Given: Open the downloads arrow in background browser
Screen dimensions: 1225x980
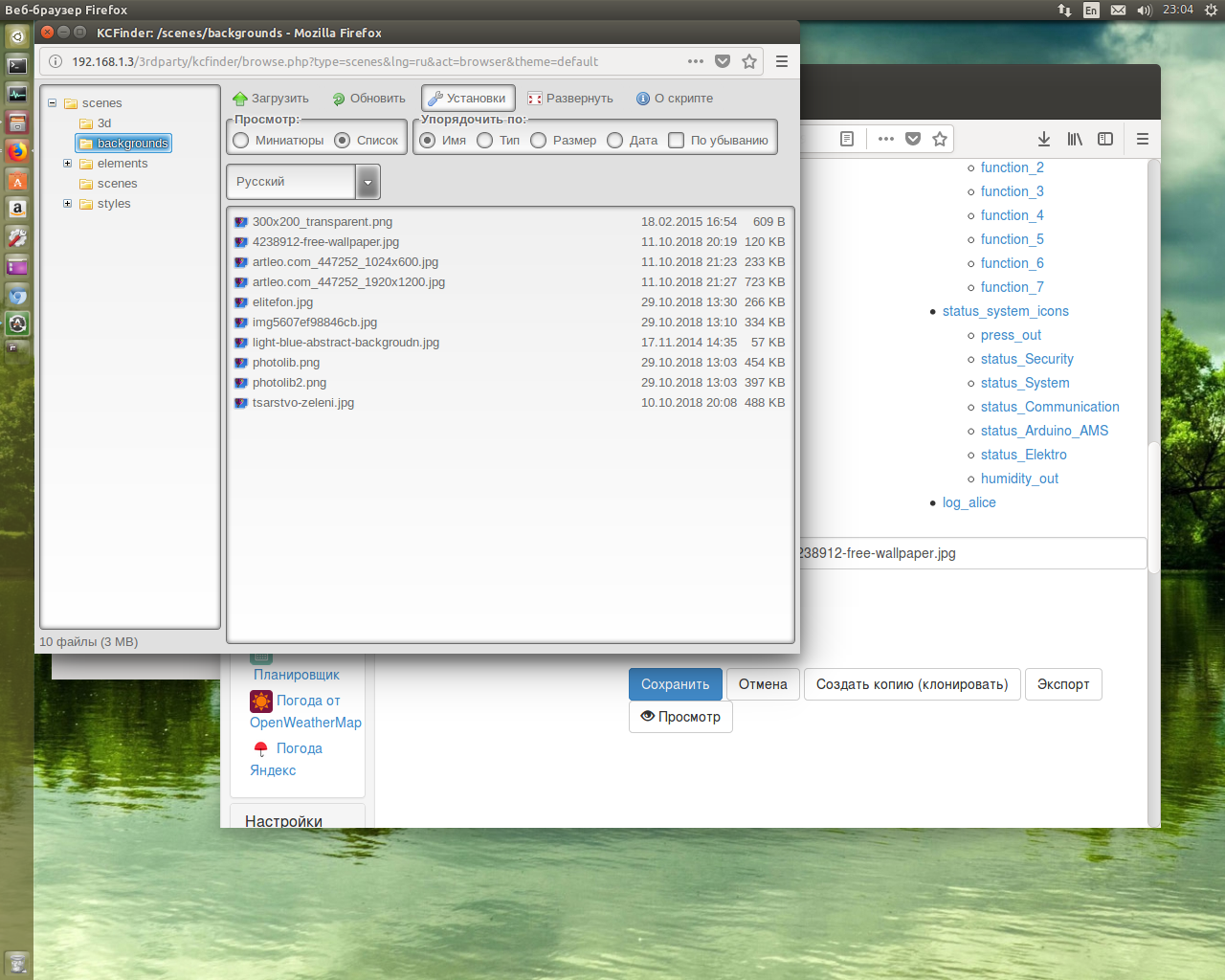Looking at the screenshot, I should pyautogui.click(x=1044, y=139).
